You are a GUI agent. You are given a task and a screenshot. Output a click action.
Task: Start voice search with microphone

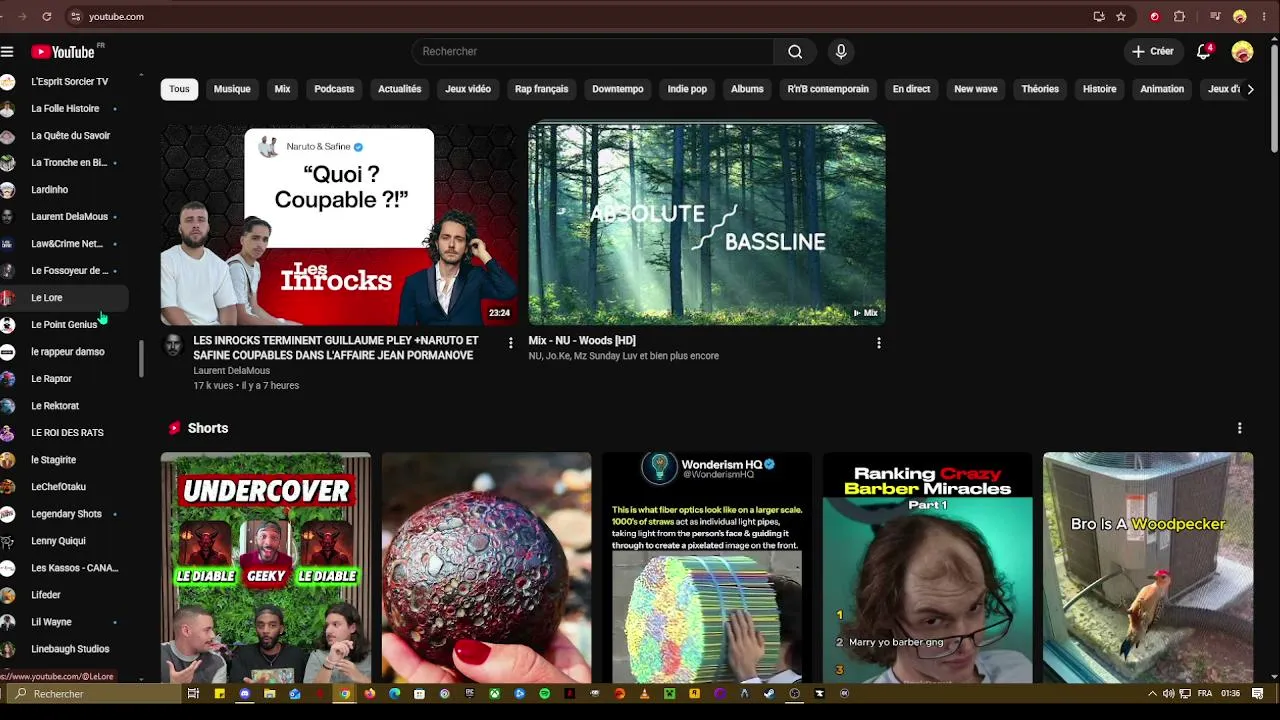841,52
